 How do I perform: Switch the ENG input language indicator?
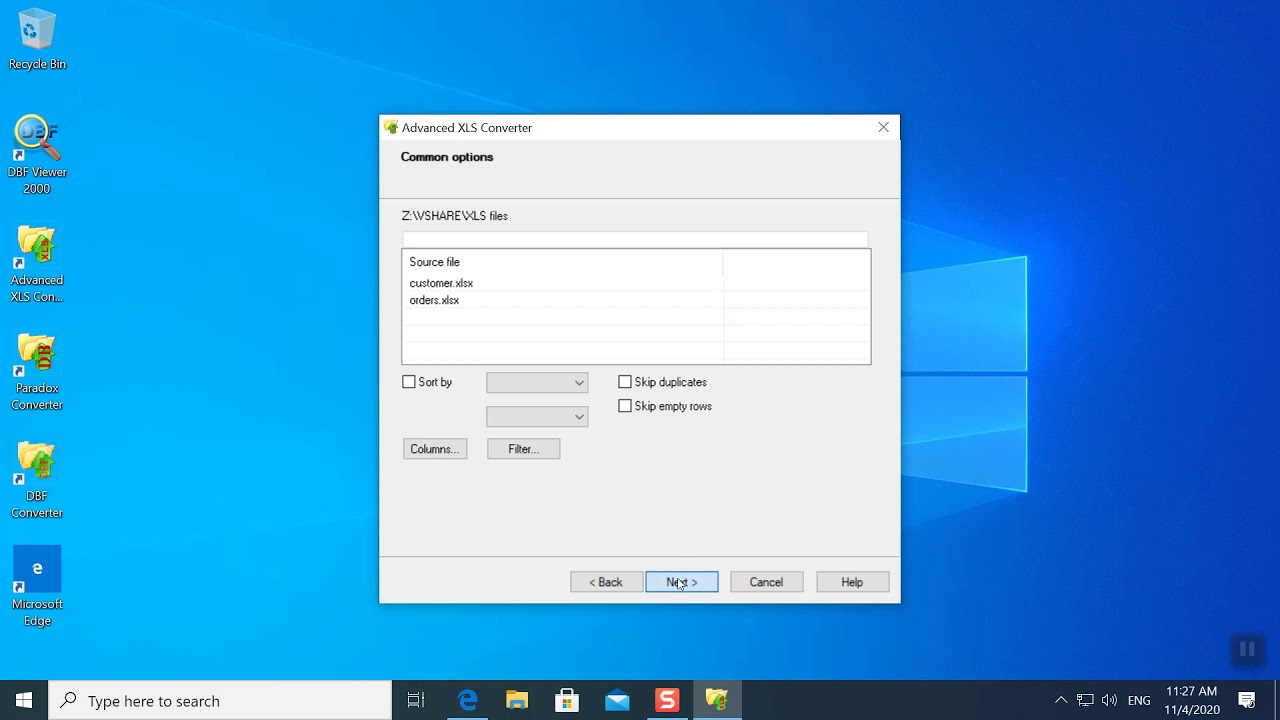coord(1139,700)
